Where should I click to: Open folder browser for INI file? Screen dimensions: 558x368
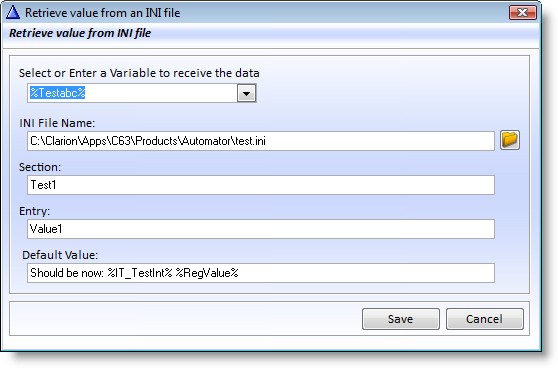pyautogui.click(x=510, y=140)
